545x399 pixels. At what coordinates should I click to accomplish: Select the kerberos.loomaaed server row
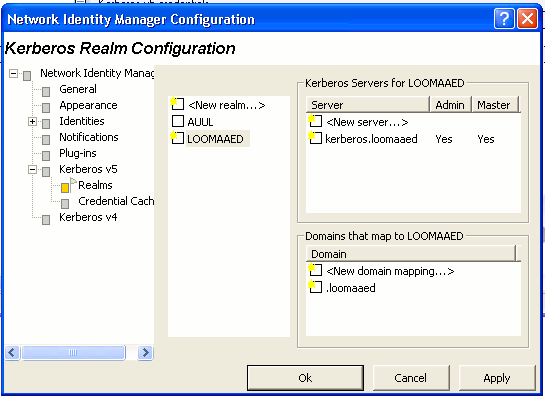pos(413,139)
